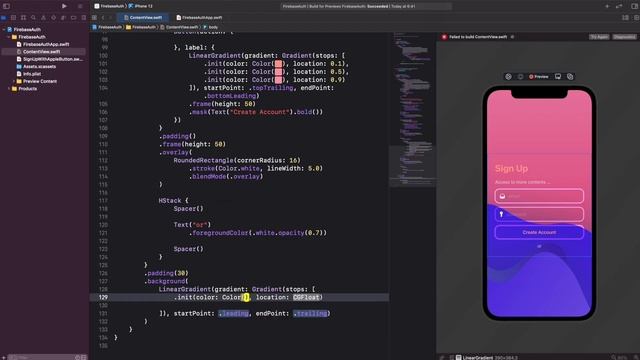Viewport: 640px width, 360px height.
Task: Click the color swatch on line 101
Action: 278,64
